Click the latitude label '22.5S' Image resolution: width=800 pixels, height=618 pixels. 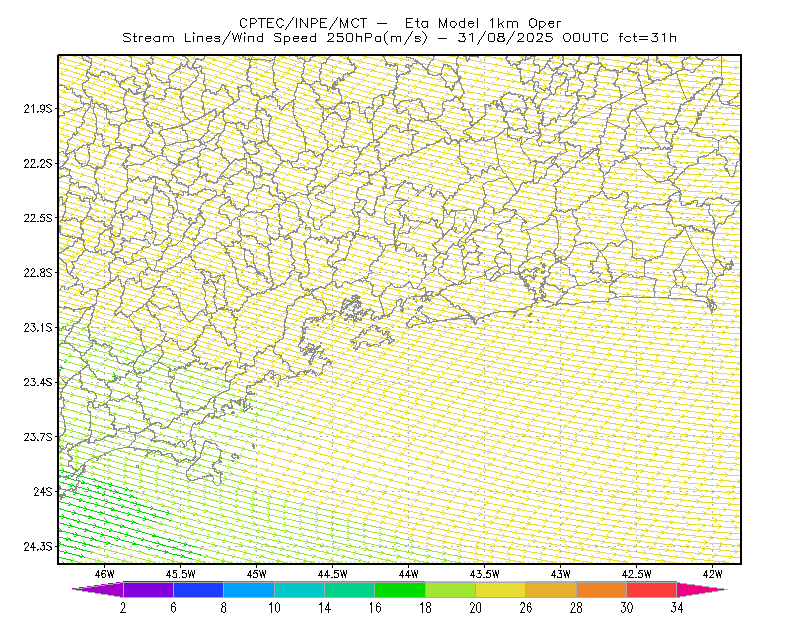click(x=38, y=218)
